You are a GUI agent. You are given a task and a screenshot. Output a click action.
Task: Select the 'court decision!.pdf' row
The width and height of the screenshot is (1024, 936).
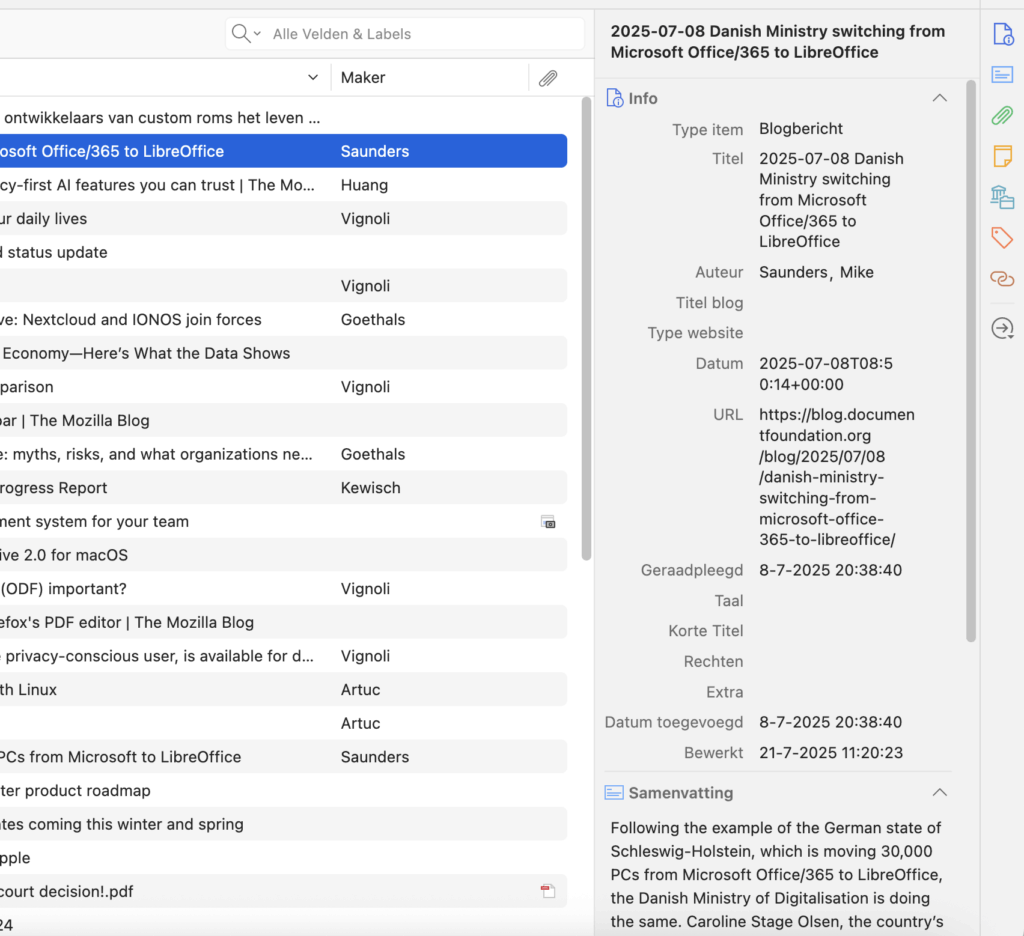click(283, 892)
